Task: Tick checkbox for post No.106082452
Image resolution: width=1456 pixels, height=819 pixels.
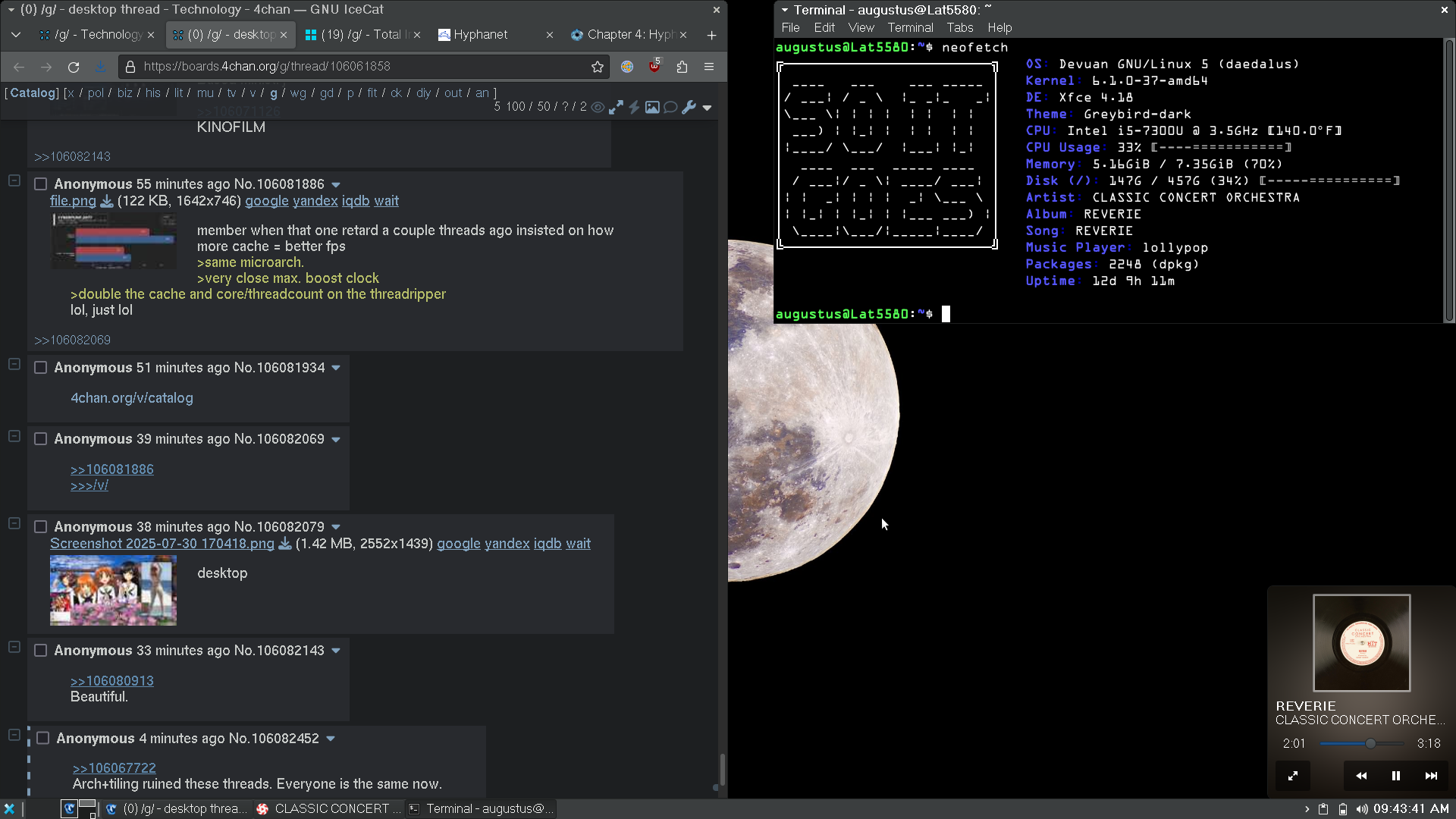Action: point(43,739)
